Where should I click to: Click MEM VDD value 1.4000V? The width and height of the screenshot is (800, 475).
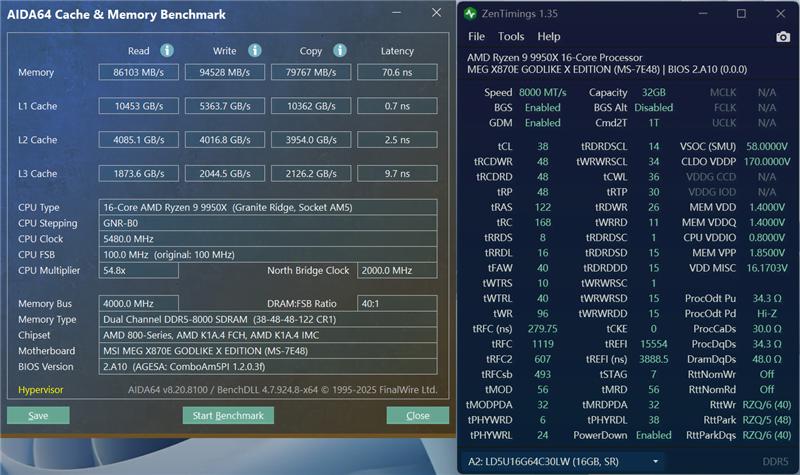click(767, 207)
